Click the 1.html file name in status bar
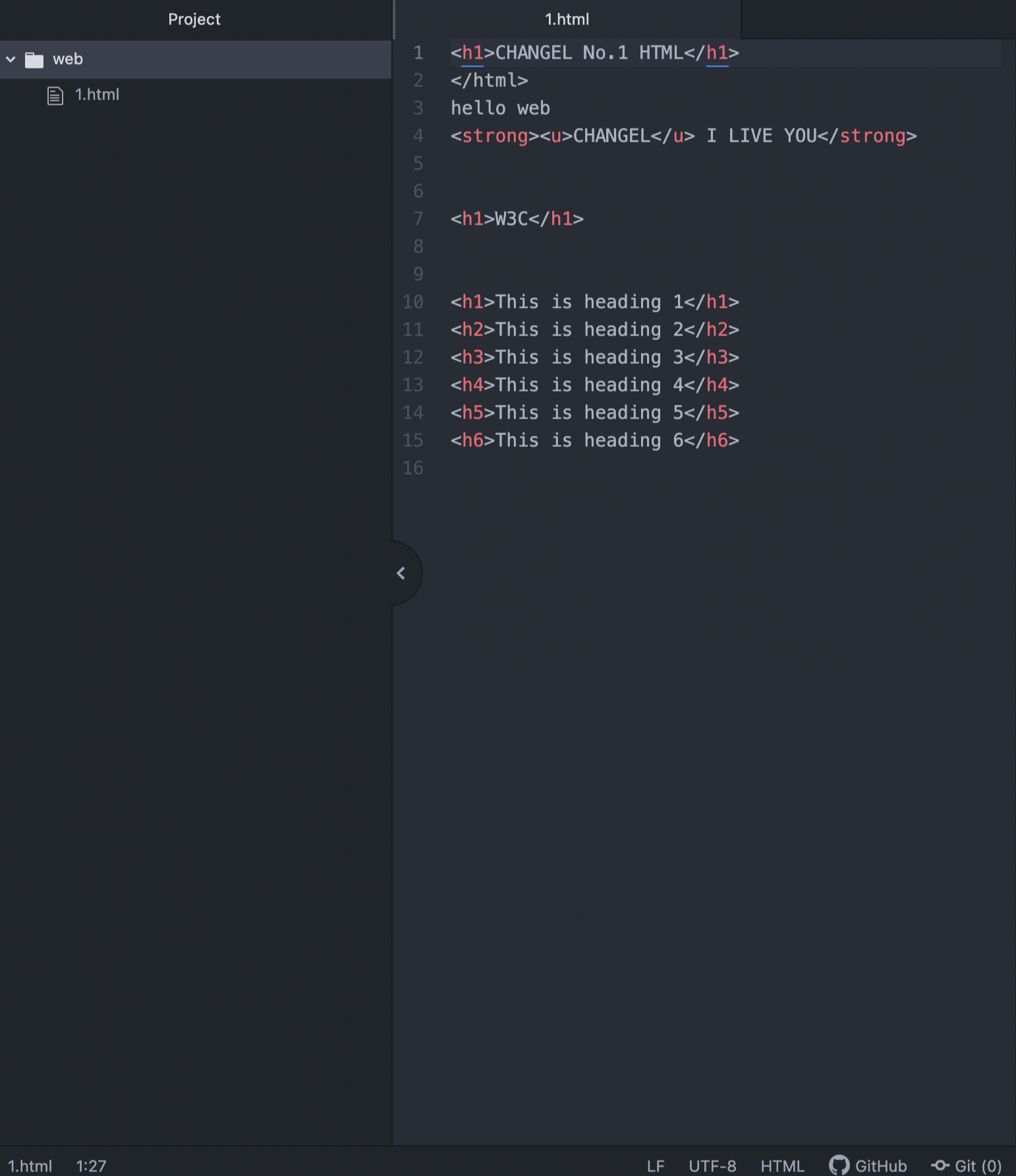The image size is (1016, 1176). 30,1165
